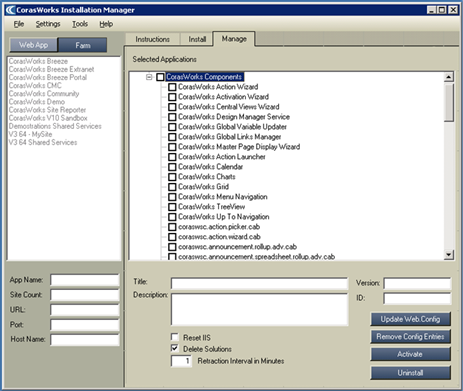Image resolution: width=463 pixels, height=391 pixels.
Task: Check CorasWorks TreeView checkbox
Action: point(172,207)
